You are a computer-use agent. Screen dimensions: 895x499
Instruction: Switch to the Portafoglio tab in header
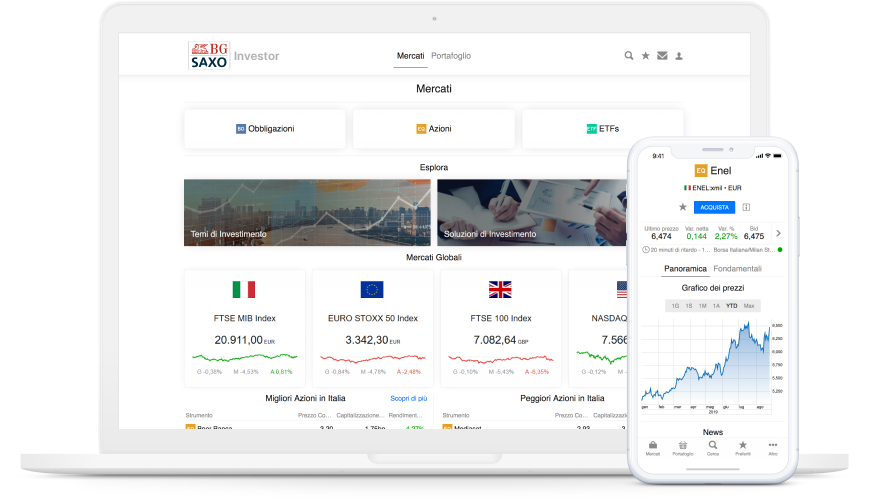(x=451, y=56)
